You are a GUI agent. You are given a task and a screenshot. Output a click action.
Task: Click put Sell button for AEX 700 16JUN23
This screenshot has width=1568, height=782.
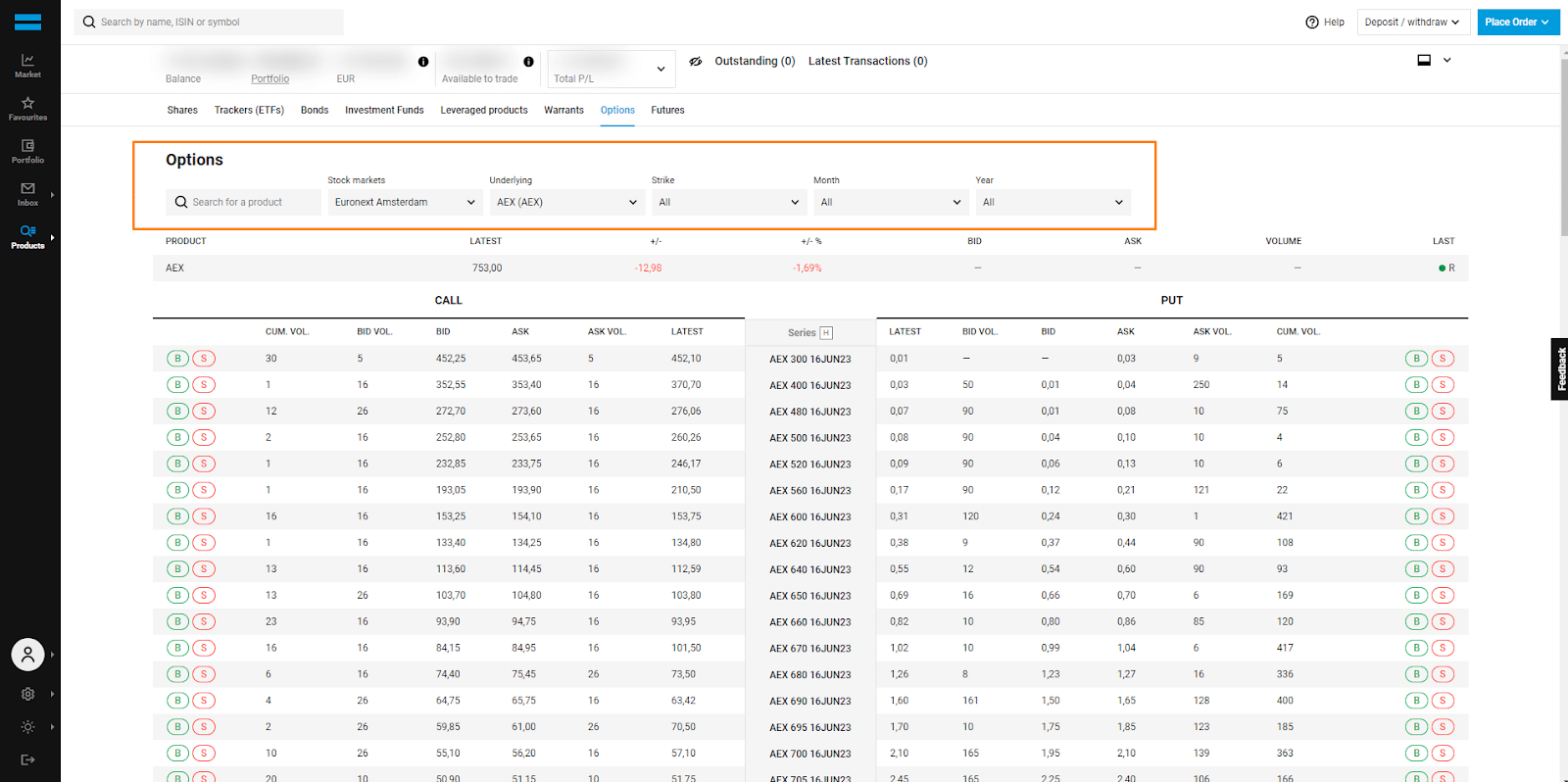click(1443, 753)
